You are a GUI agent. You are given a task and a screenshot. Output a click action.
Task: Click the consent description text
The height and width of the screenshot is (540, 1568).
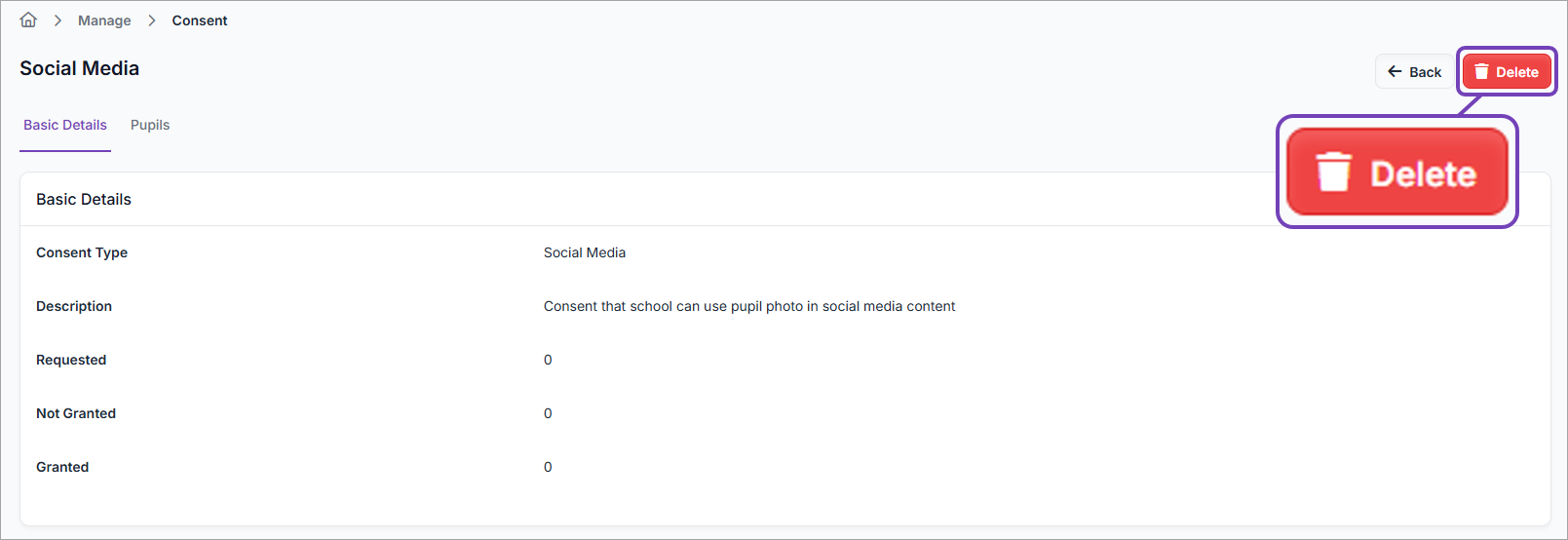point(748,306)
